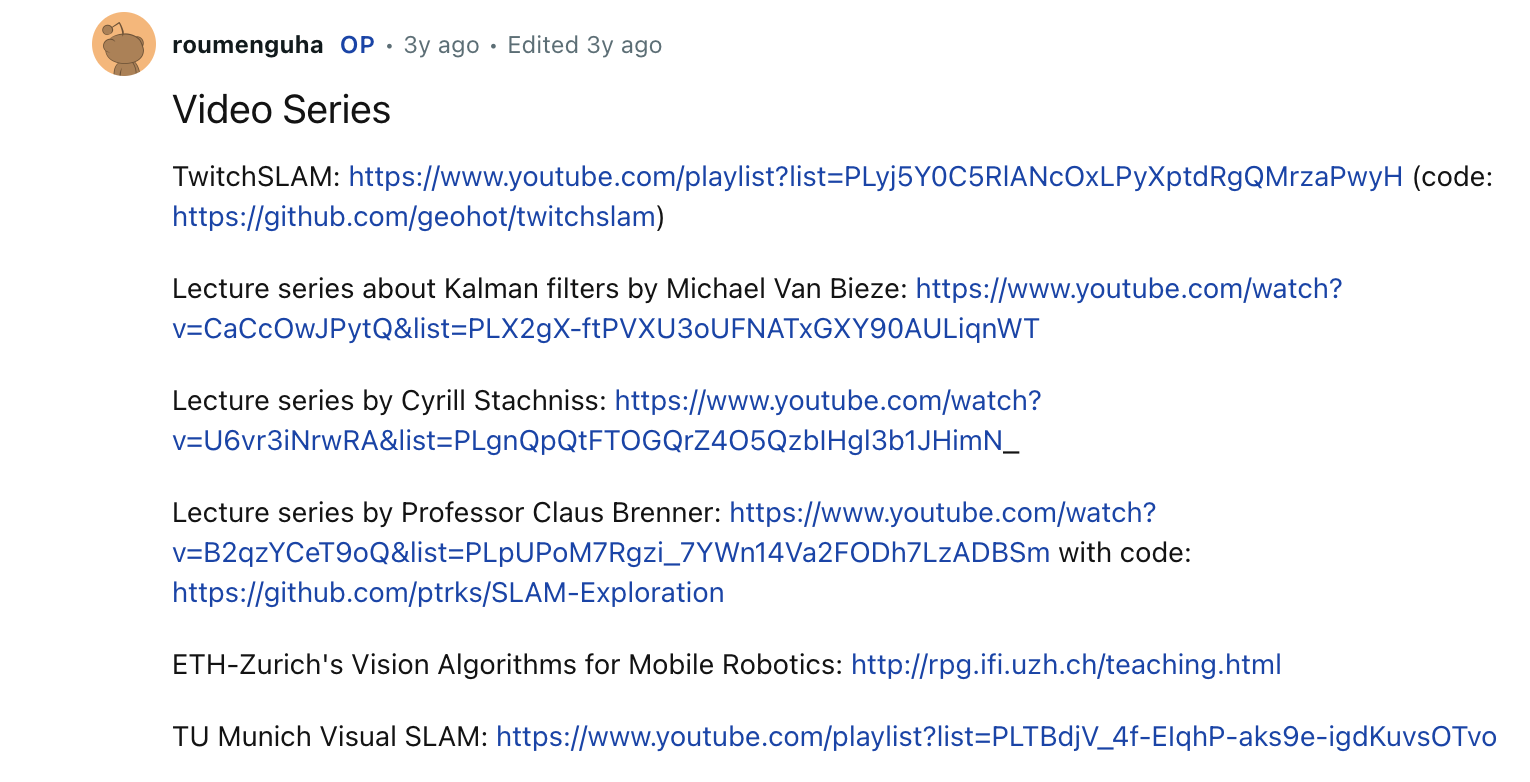Open the ptrks/SLAM-Exploration GitHub link
The height and width of the screenshot is (782, 1530).
(448, 592)
